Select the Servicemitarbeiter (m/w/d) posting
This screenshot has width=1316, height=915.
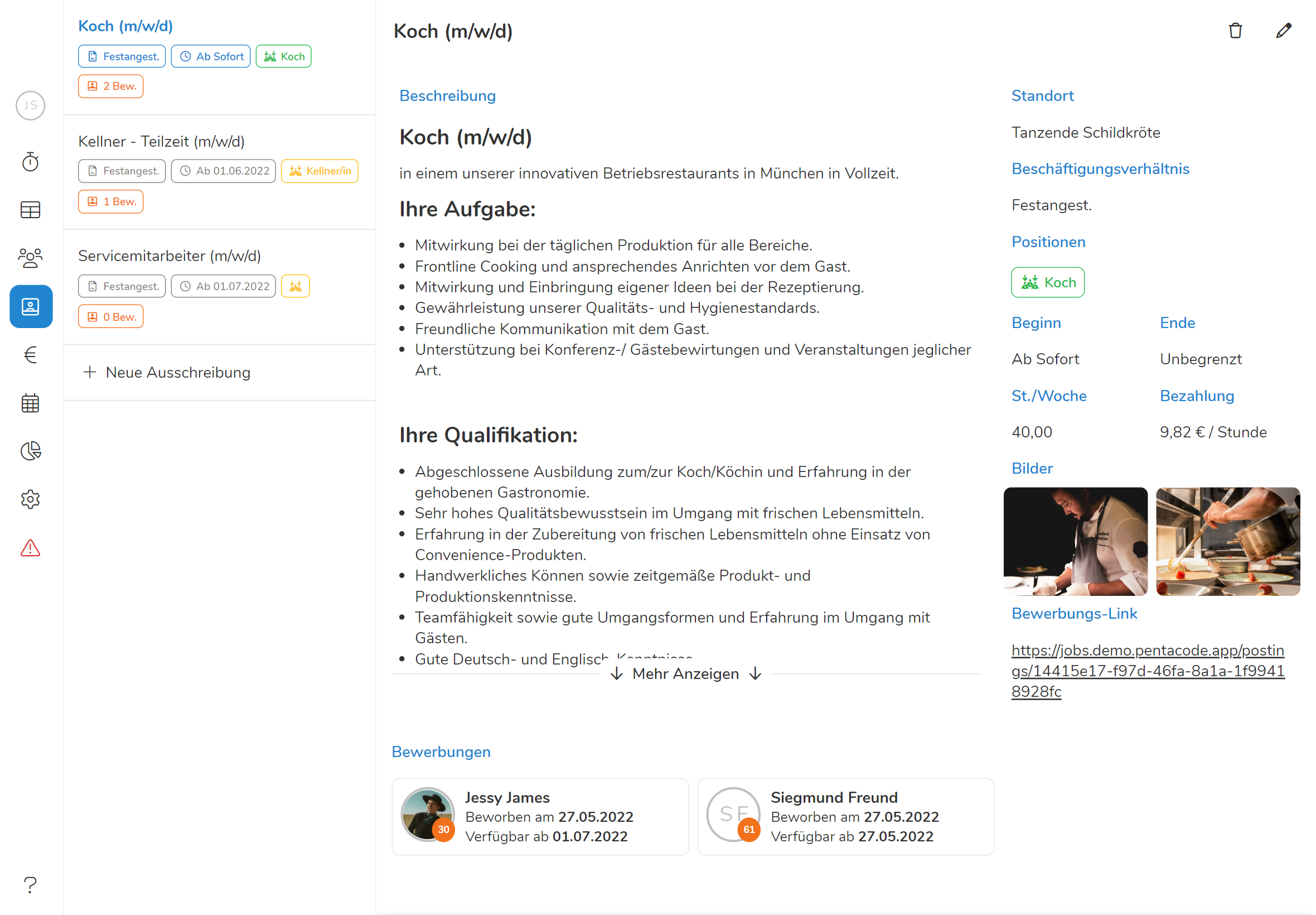click(x=169, y=256)
